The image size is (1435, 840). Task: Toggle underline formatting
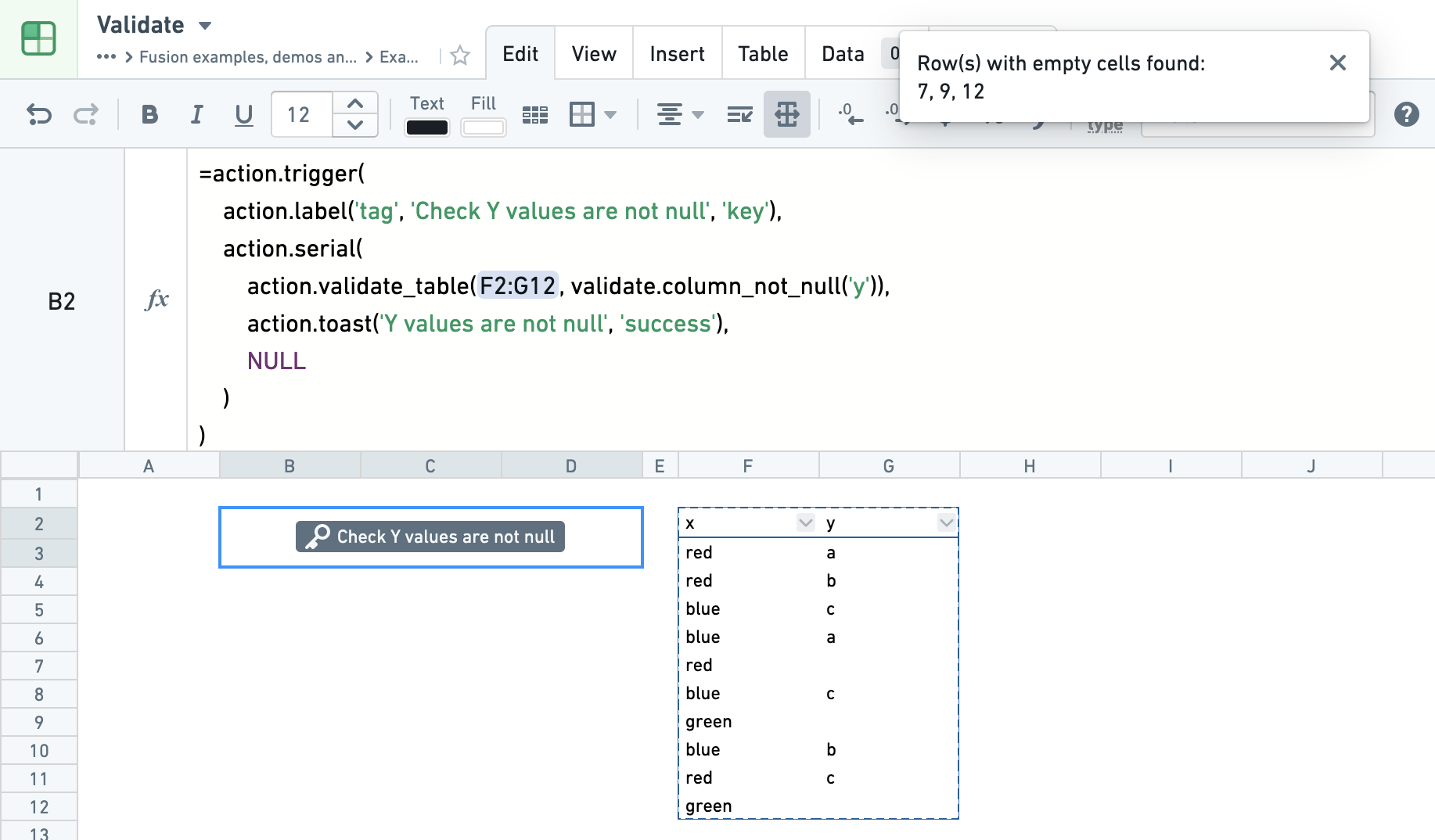pos(244,115)
